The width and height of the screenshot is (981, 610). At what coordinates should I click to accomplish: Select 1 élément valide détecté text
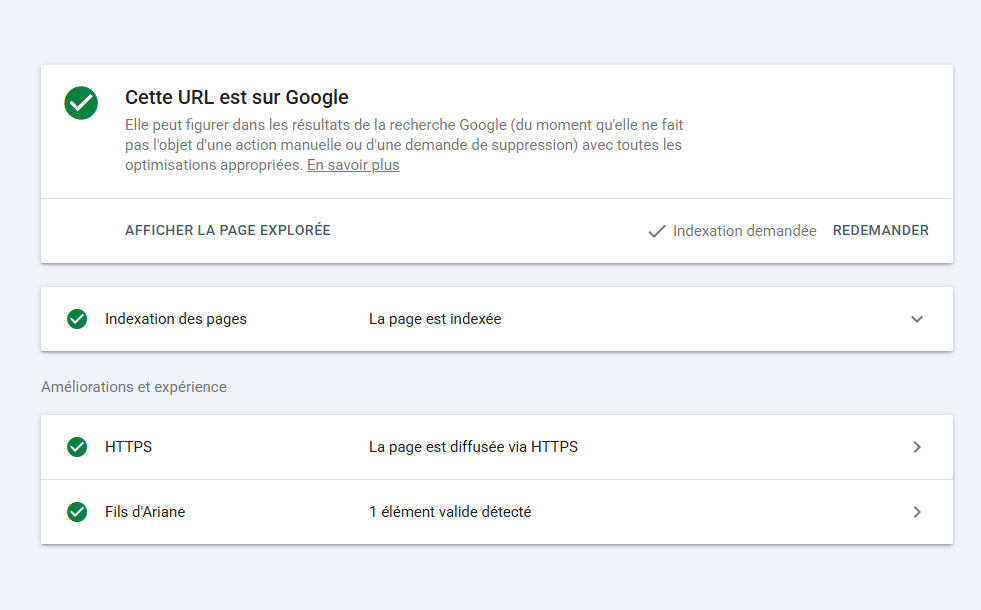point(450,512)
